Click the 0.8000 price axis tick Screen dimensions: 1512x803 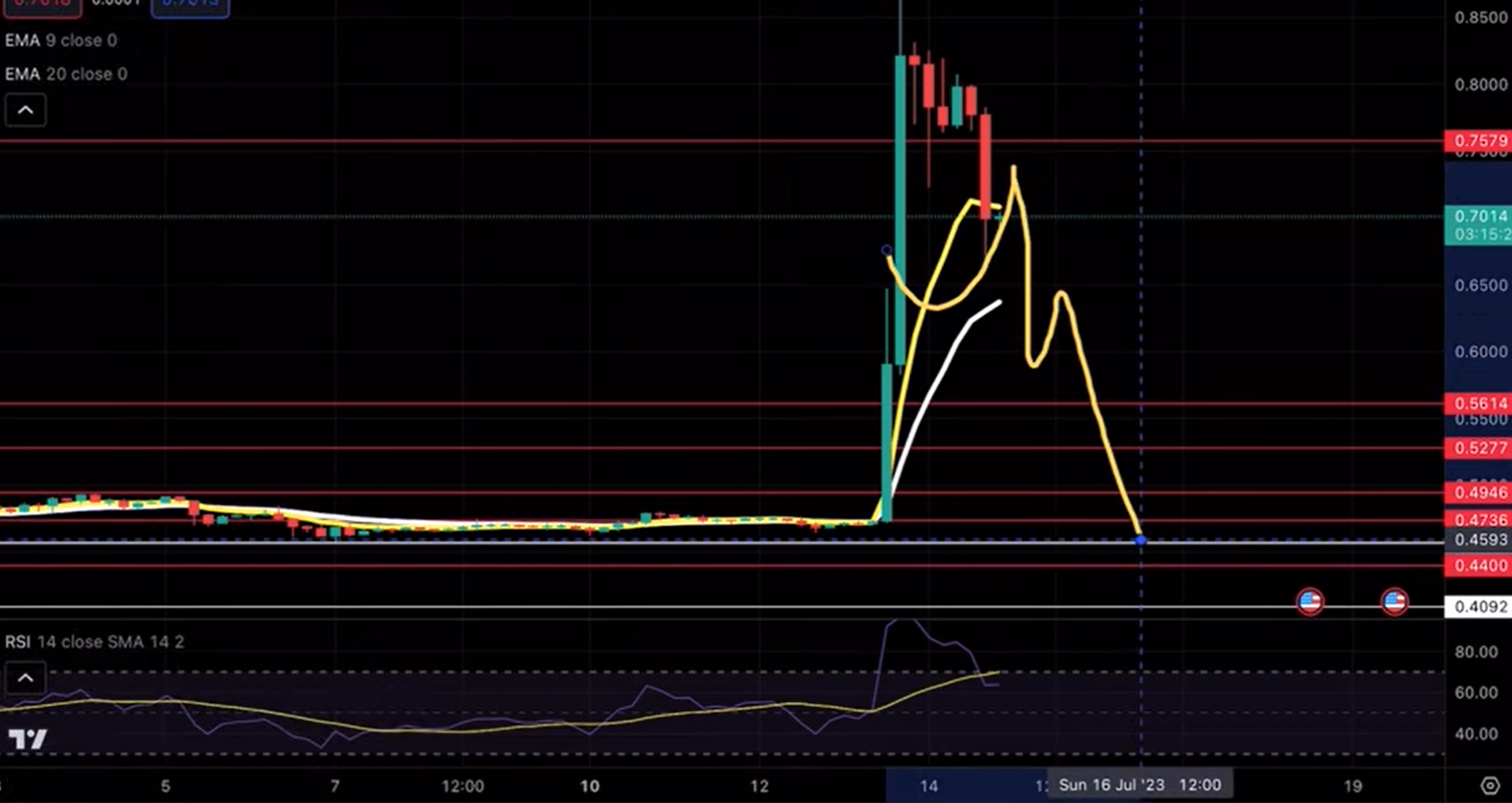1480,84
